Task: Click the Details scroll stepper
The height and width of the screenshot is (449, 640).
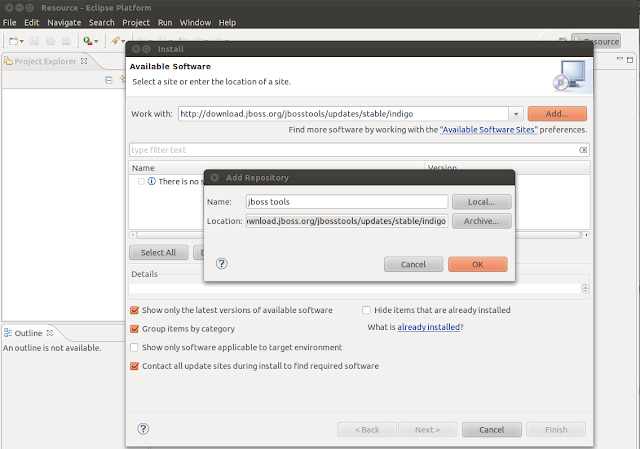Action: click(585, 289)
